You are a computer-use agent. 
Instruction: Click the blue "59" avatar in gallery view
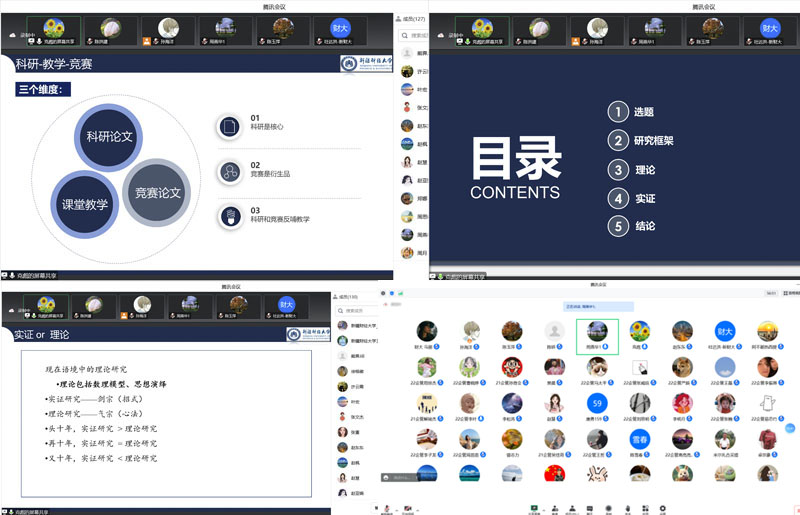click(x=597, y=404)
